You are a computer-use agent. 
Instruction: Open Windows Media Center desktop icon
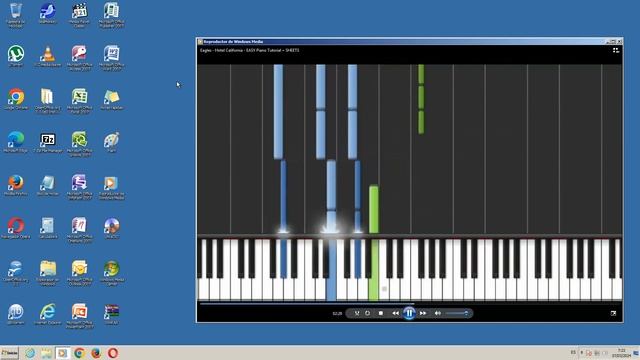111,273
